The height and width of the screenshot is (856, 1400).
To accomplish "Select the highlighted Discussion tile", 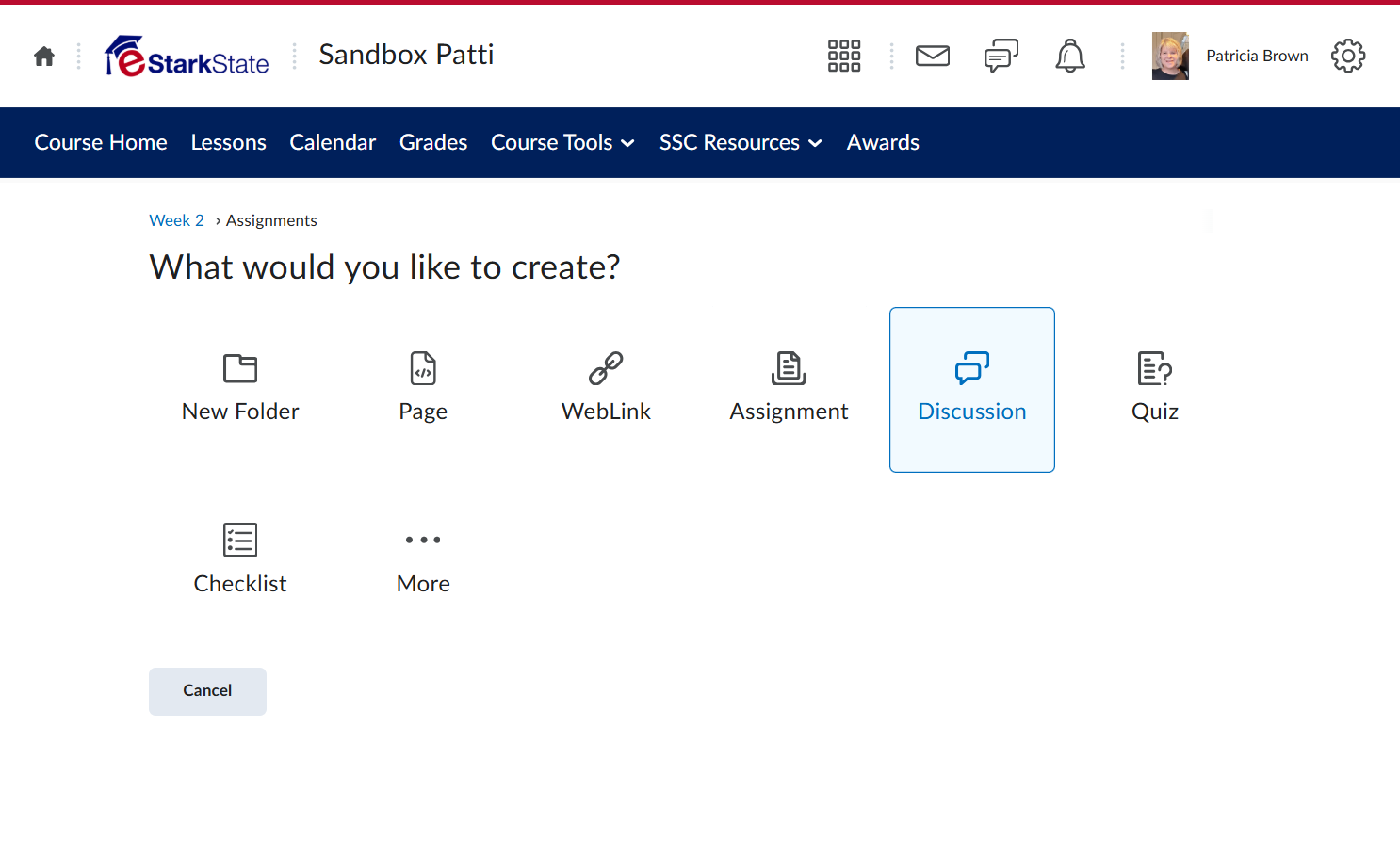I will pos(972,390).
